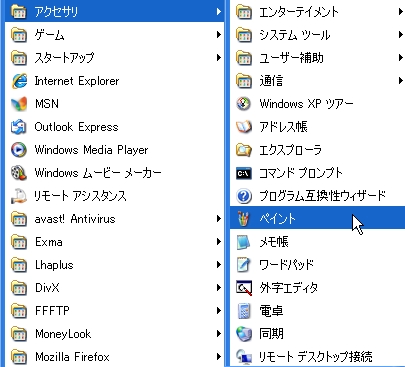
Task: Click the 同期 sync icon
Action: [244, 334]
